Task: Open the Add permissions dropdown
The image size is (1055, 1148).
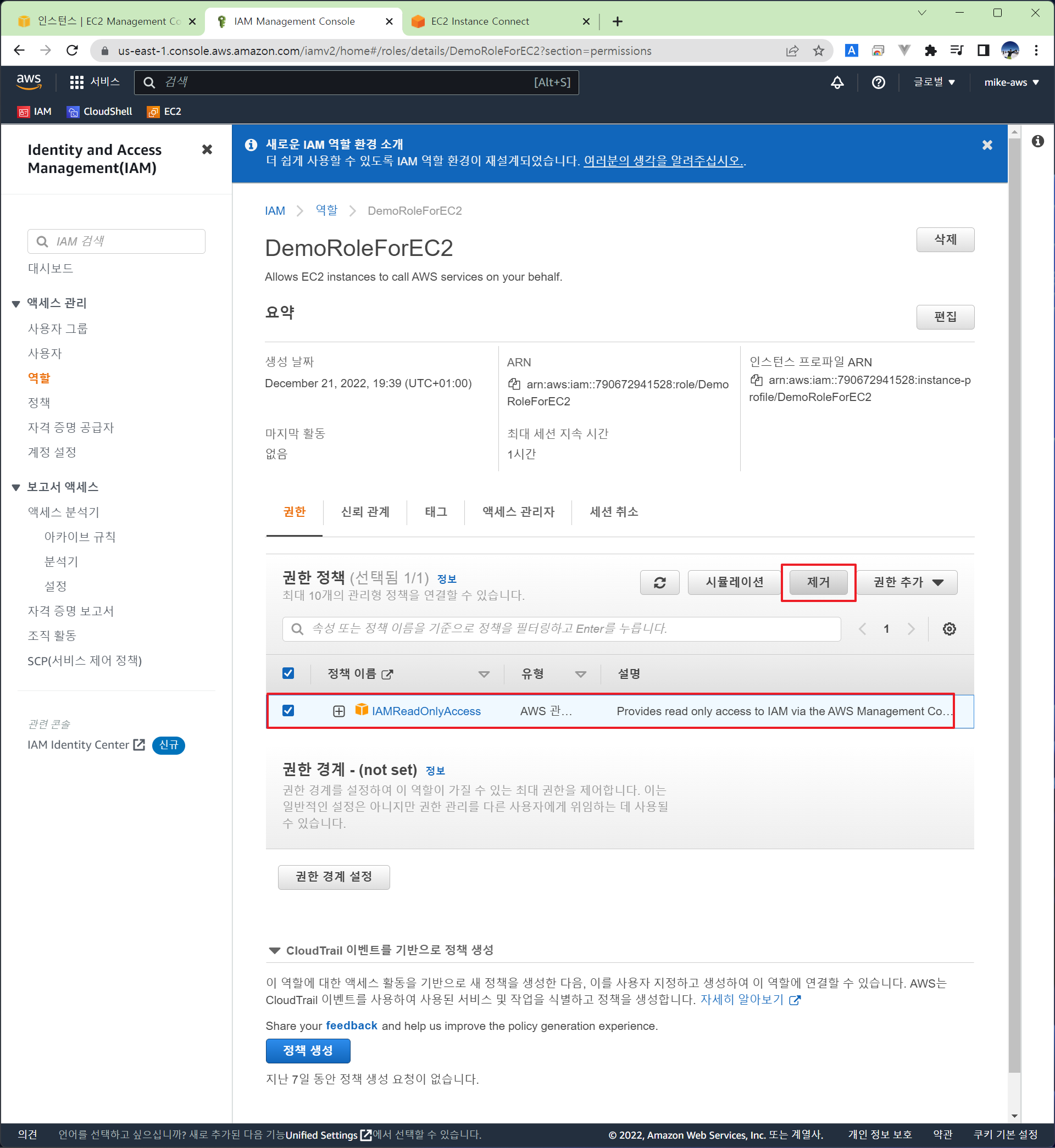Action: [907, 583]
